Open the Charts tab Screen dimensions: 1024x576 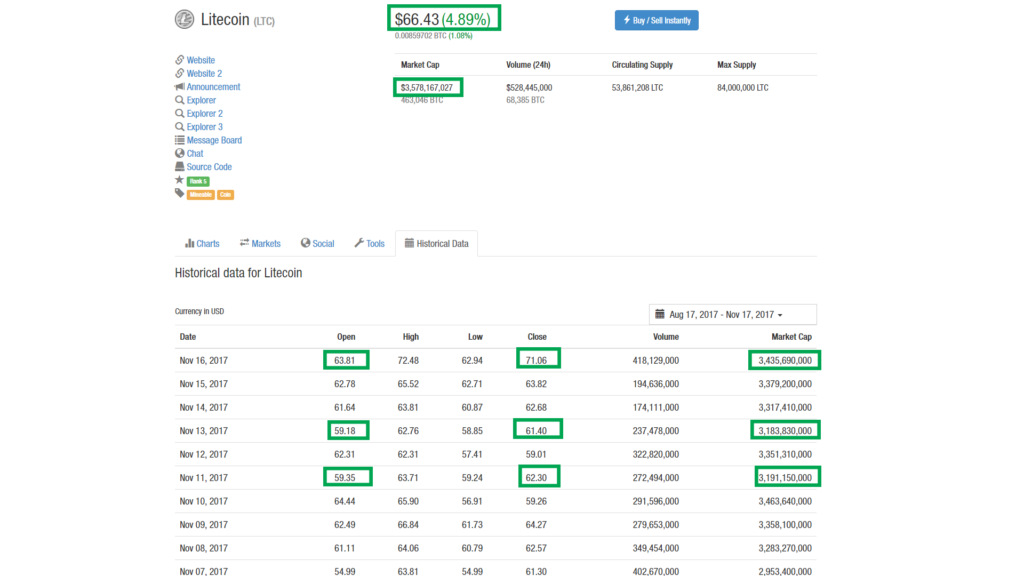coord(203,243)
